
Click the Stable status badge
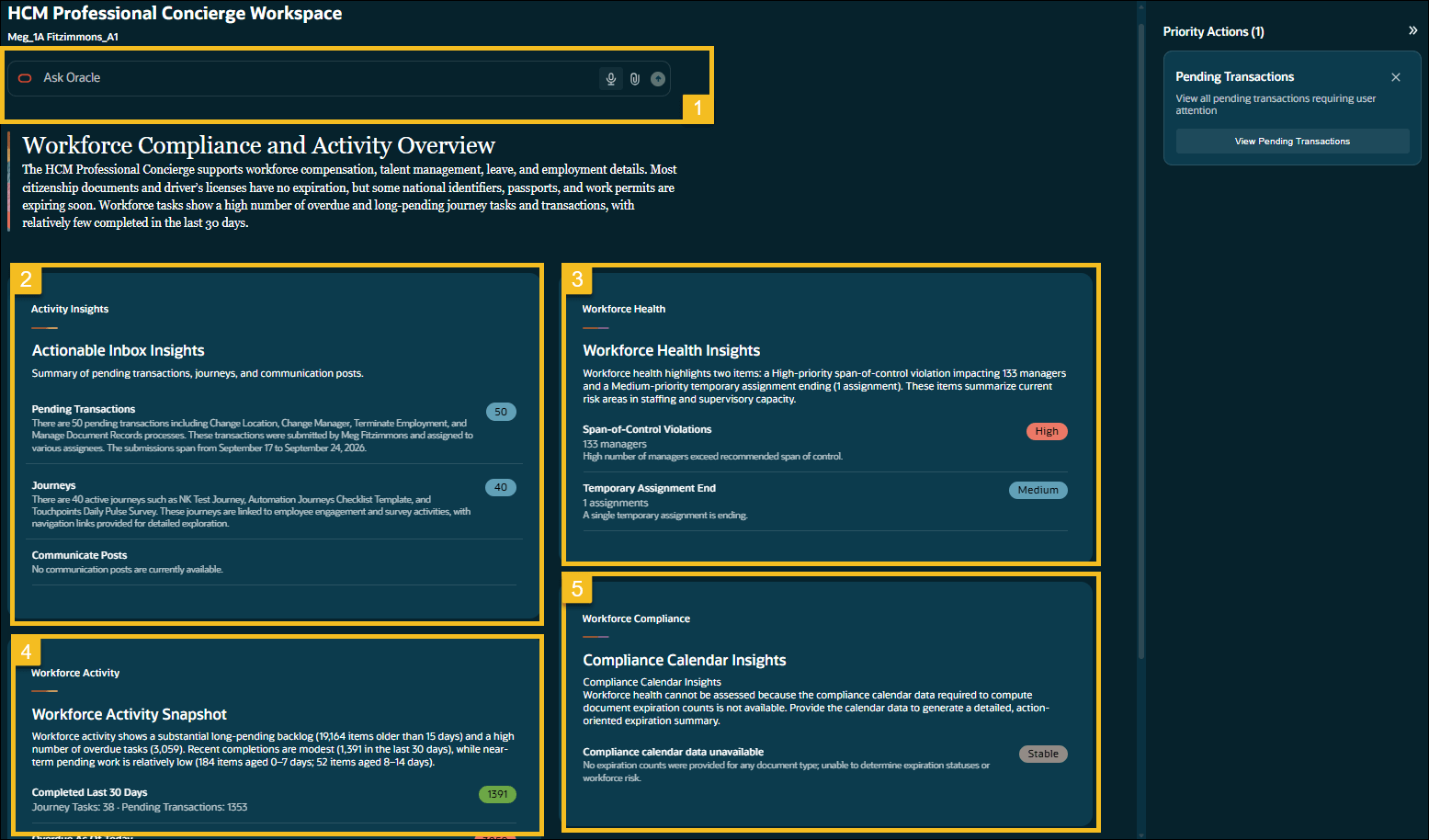click(x=1043, y=754)
